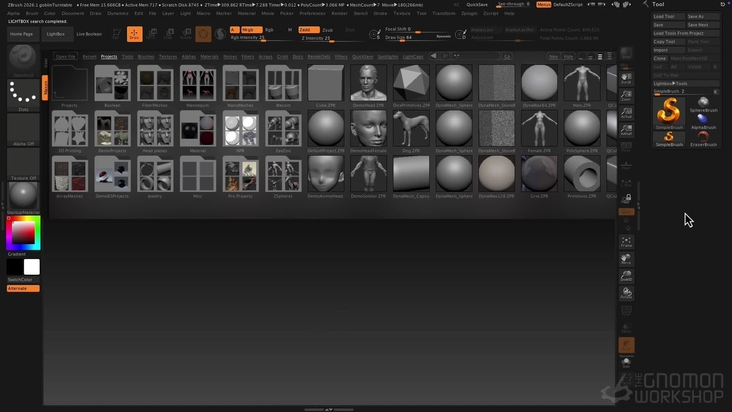
Task: Open the DemoProjects folder
Action: coord(113,132)
